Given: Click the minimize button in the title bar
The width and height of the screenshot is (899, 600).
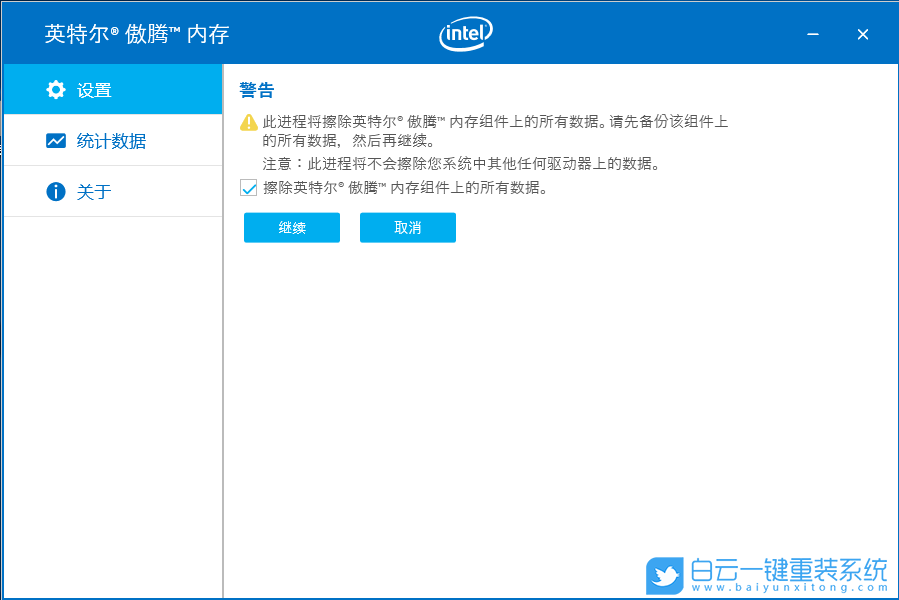Looking at the screenshot, I should (x=812, y=33).
